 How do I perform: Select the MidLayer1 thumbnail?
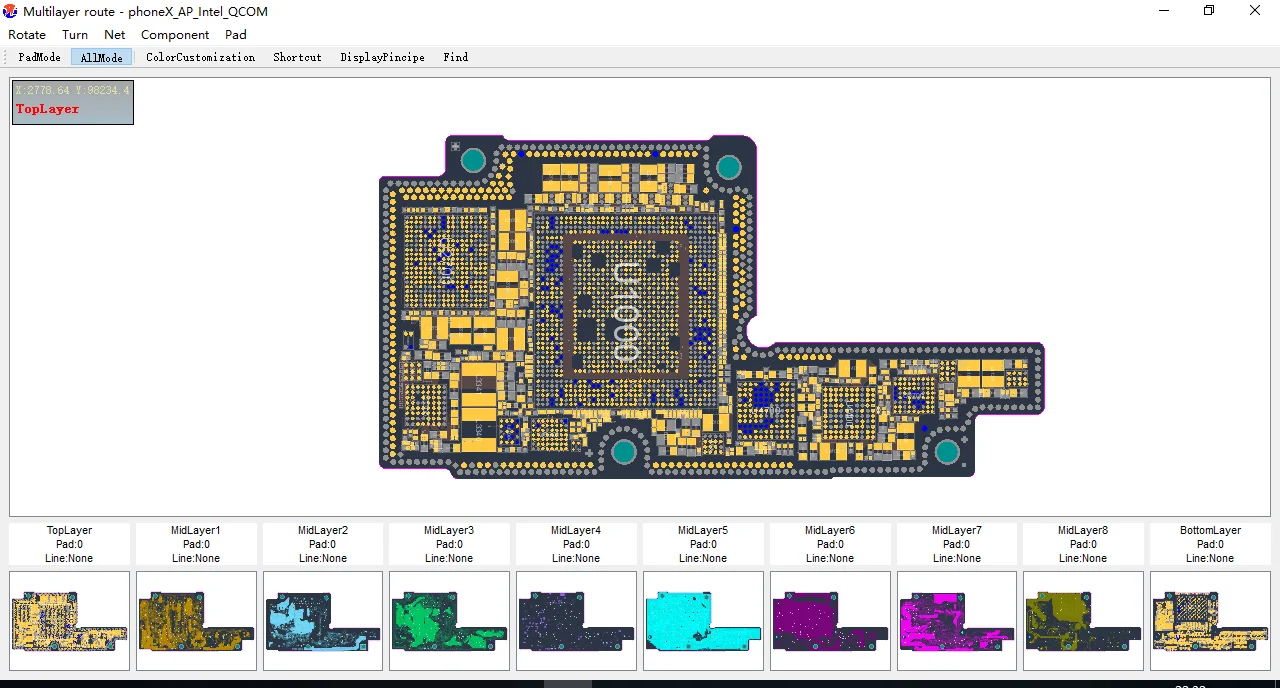pos(196,620)
